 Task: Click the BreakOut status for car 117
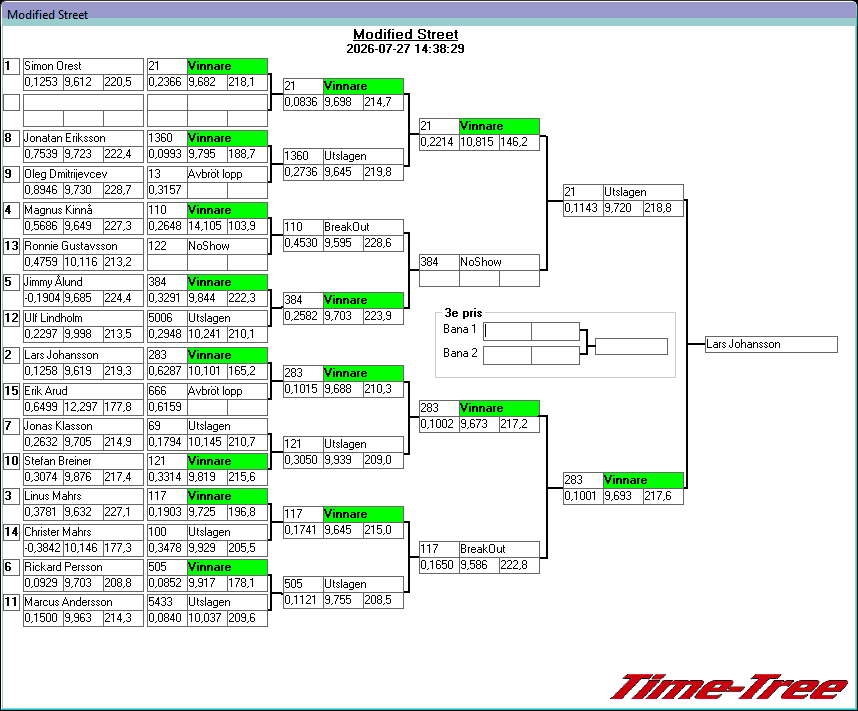click(500, 549)
